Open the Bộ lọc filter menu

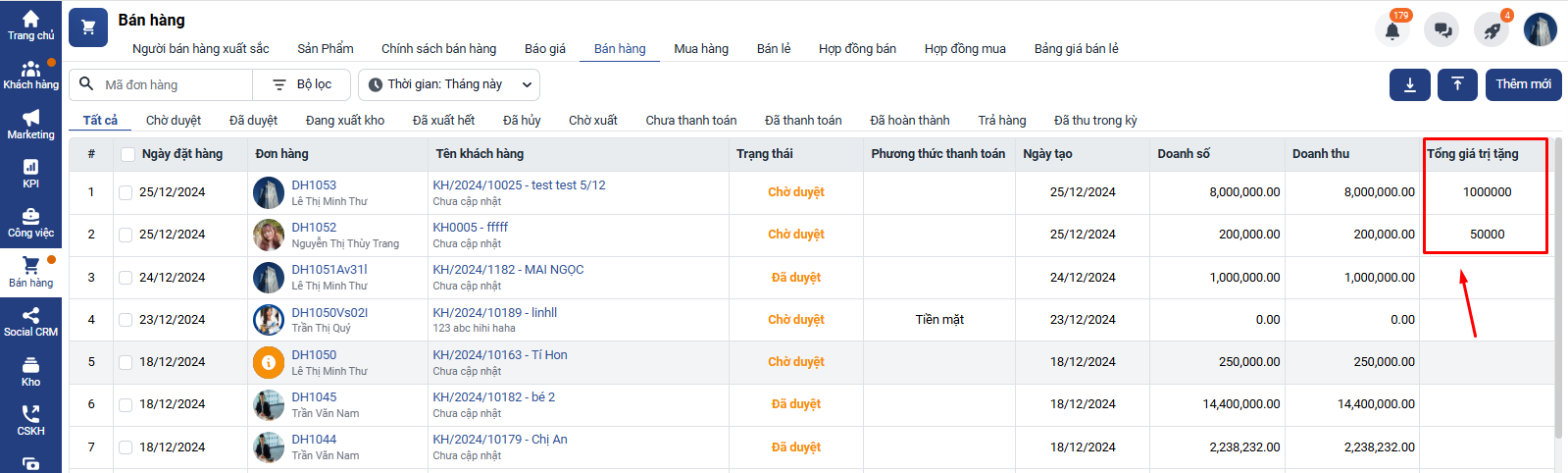[x=302, y=85]
